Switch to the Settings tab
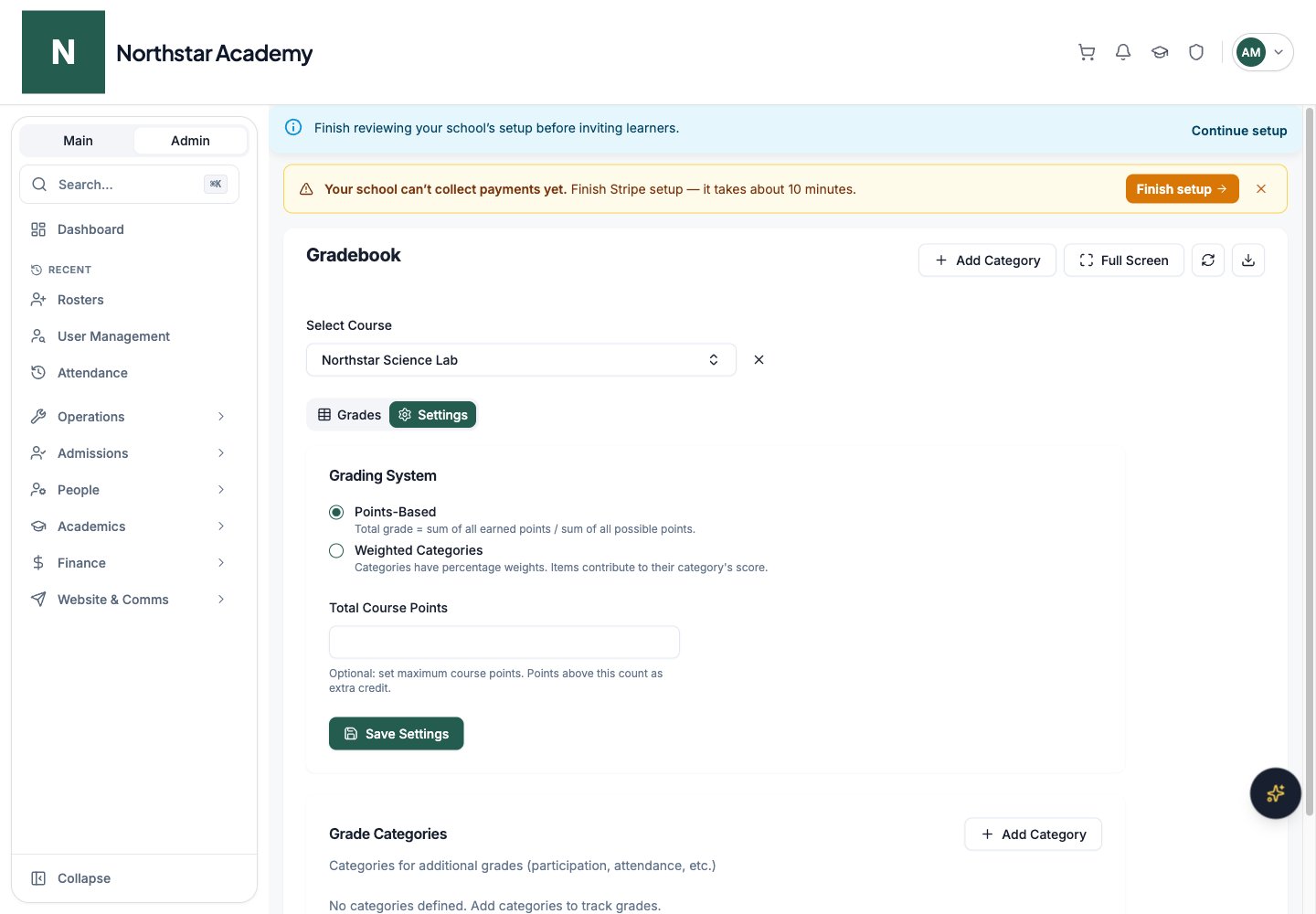The height and width of the screenshot is (914, 1316). tap(433, 415)
